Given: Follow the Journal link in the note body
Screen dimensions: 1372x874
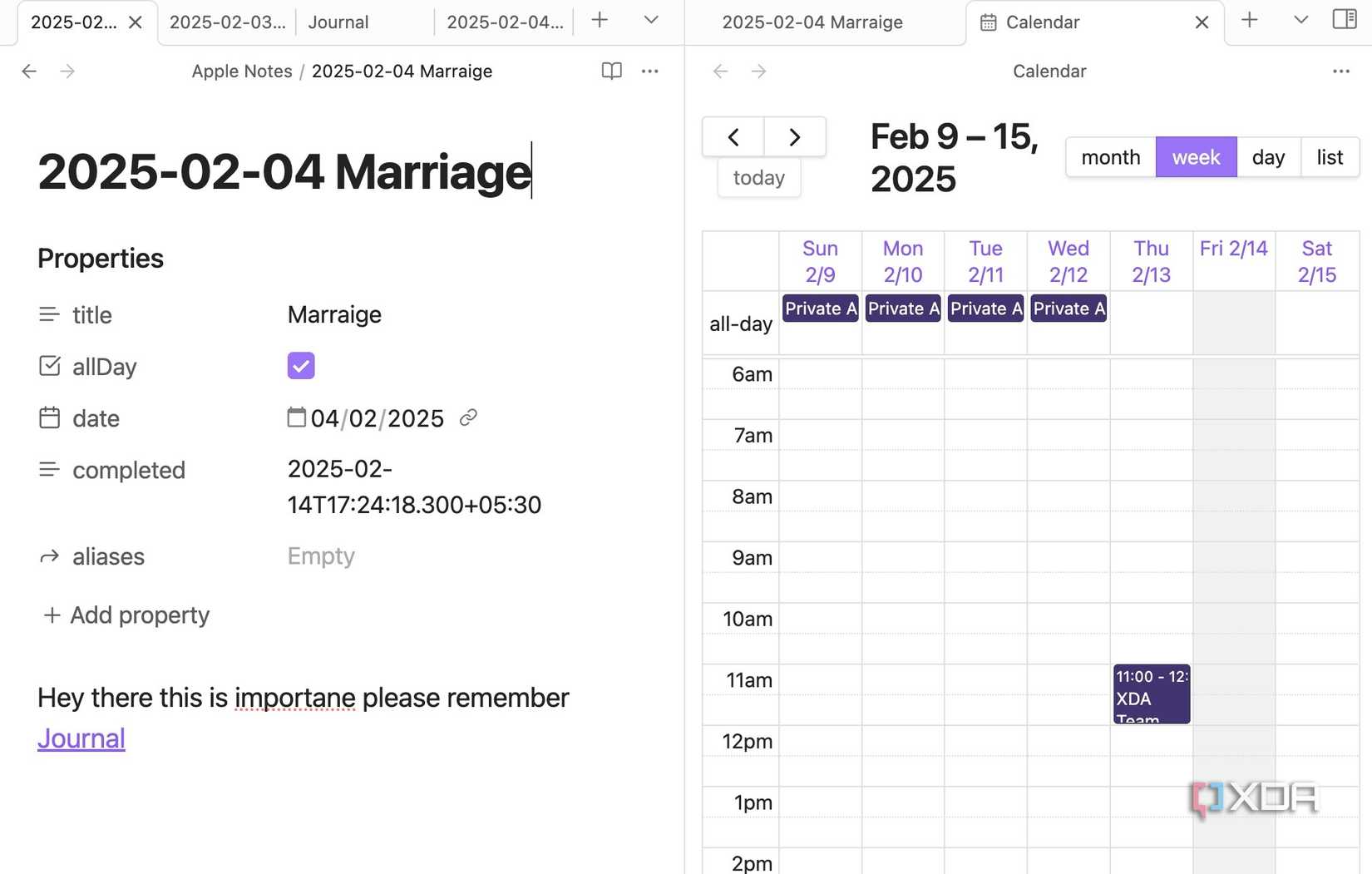Looking at the screenshot, I should [81, 738].
